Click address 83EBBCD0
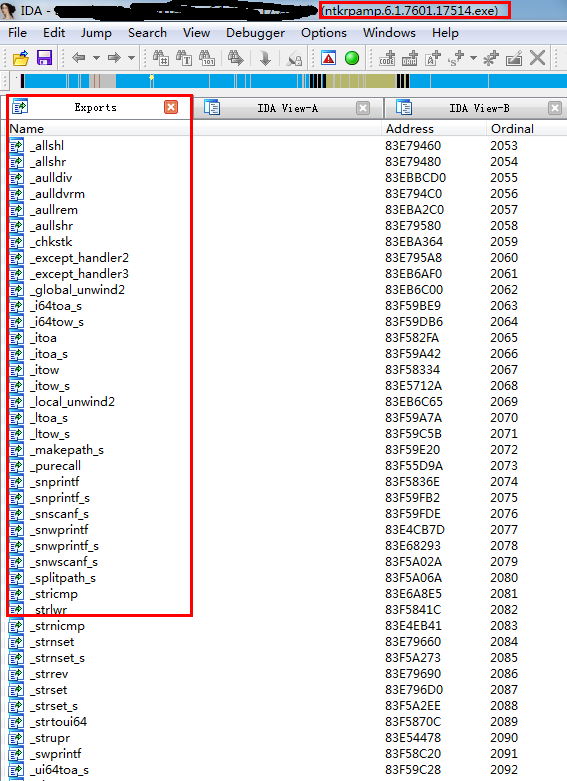The width and height of the screenshot is (567, 781). 416,178
